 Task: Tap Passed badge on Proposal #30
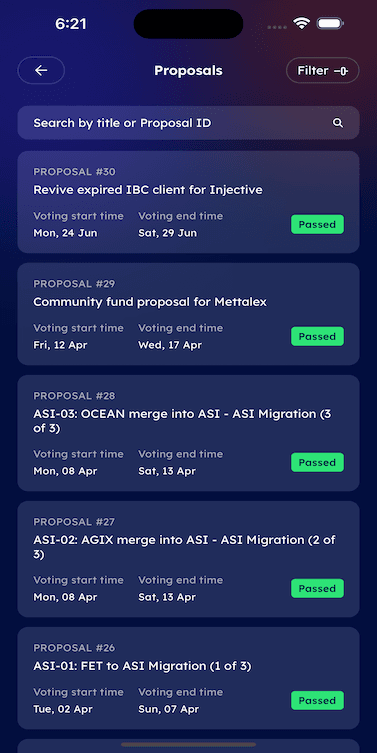(x=317, y=224)
